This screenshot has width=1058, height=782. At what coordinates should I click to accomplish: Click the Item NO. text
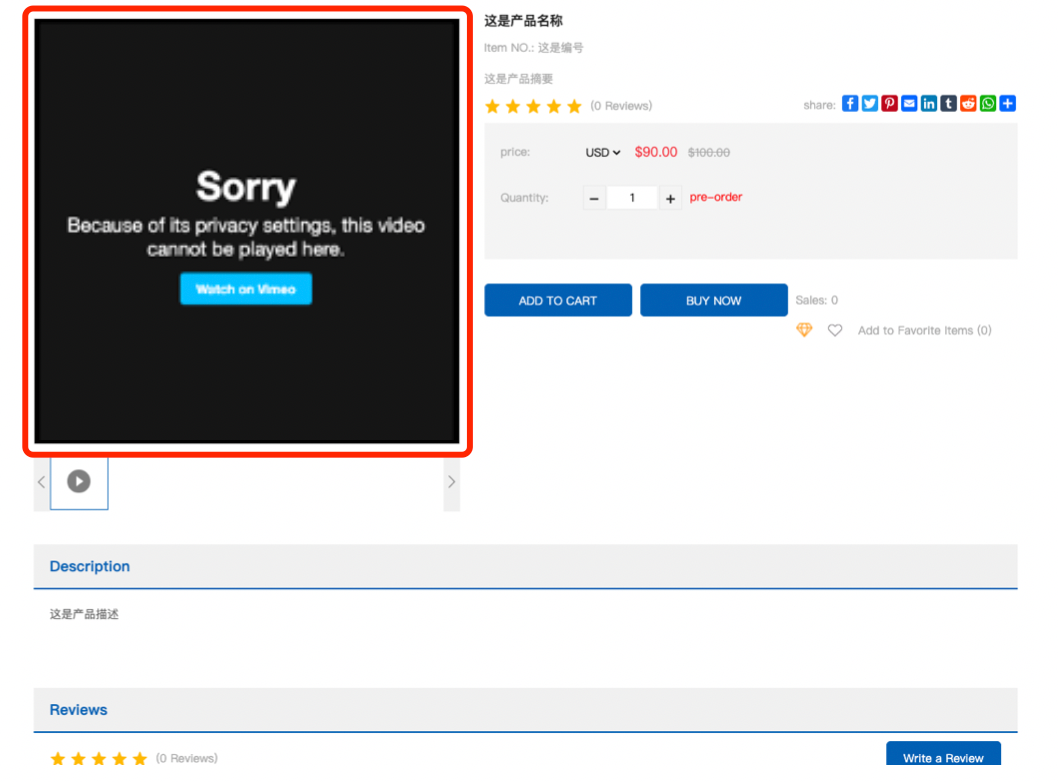pos(534,48)
